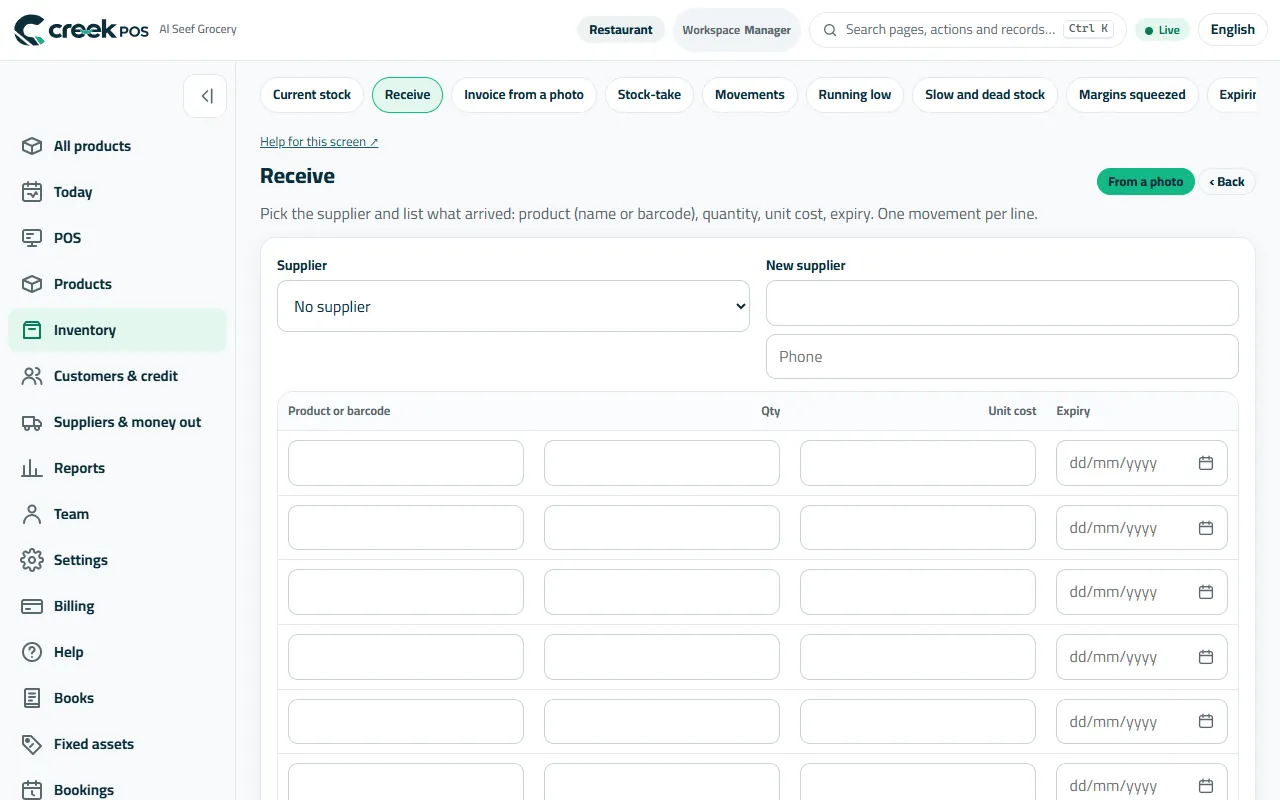Open POS monitor icon in sidebar
Image resolution: width=1280 pixels, height=800 pixels.
tap(32, 238)
